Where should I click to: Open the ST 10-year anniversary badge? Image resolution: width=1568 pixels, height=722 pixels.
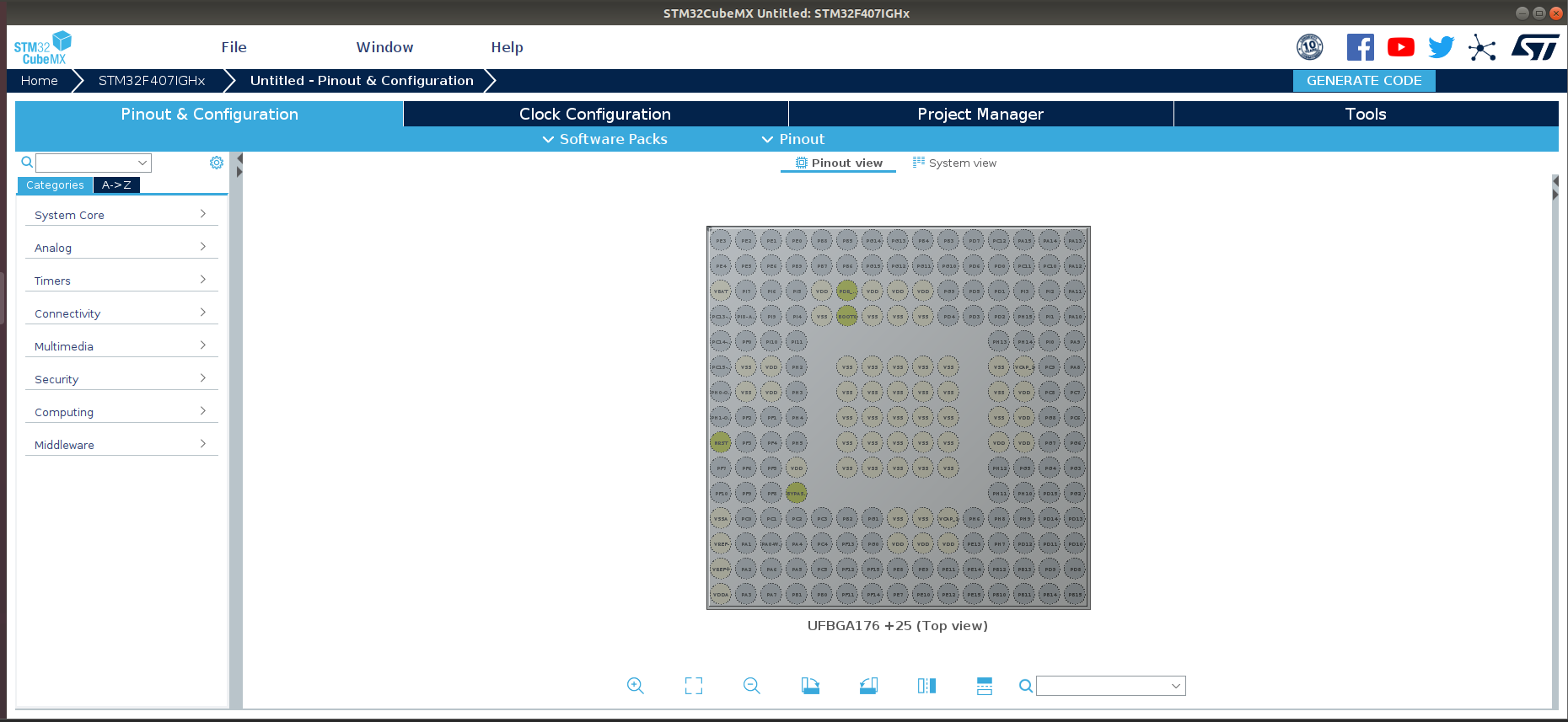[1309, 47]
